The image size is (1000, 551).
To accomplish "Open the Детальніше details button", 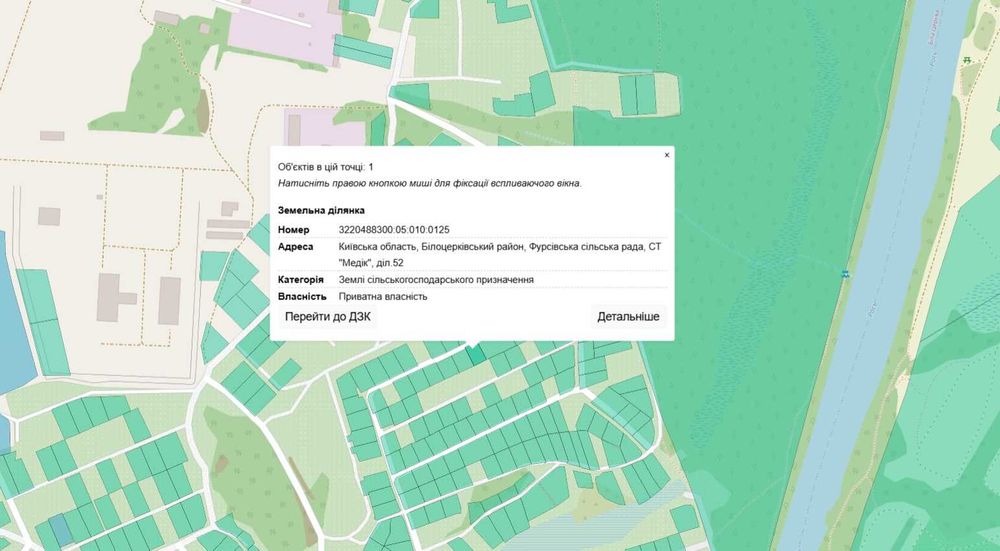I will click(628, 317).
